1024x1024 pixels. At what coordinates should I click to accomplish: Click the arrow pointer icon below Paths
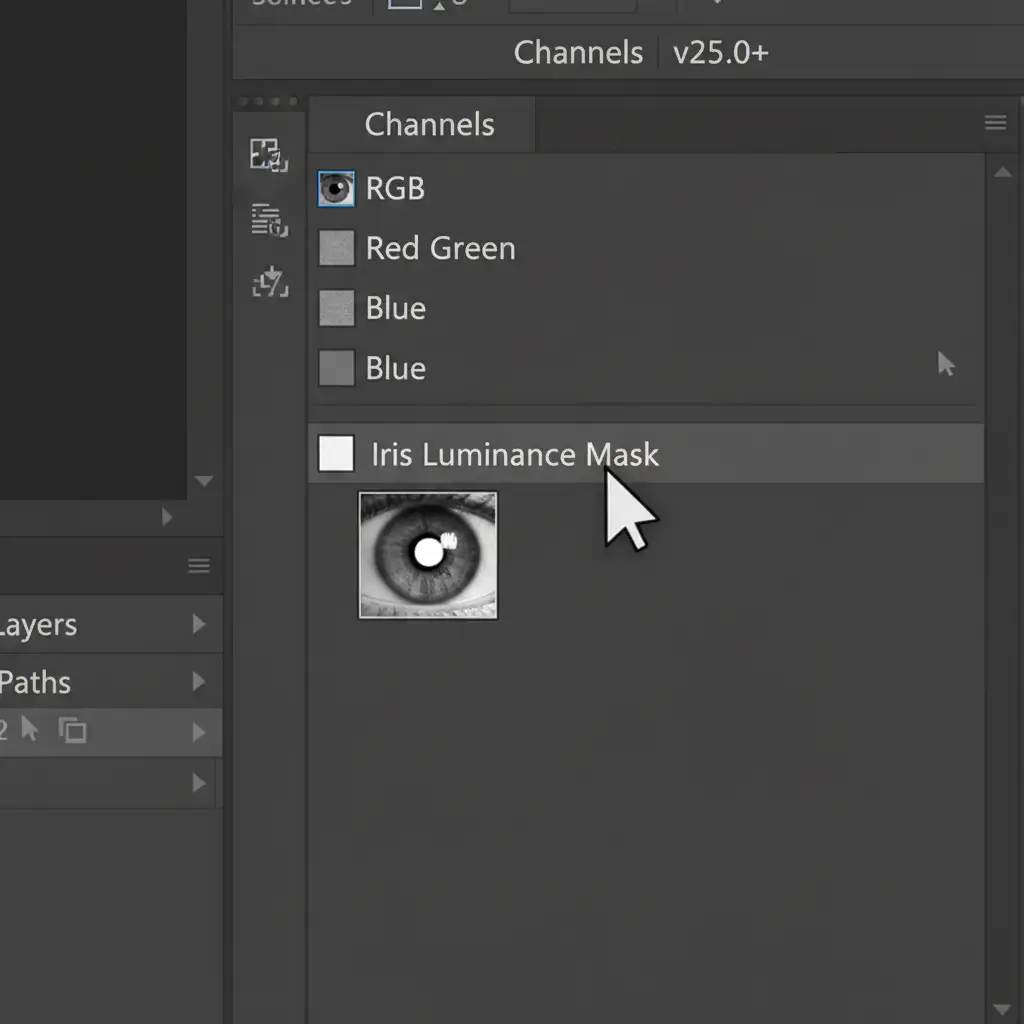pos(30,730)
